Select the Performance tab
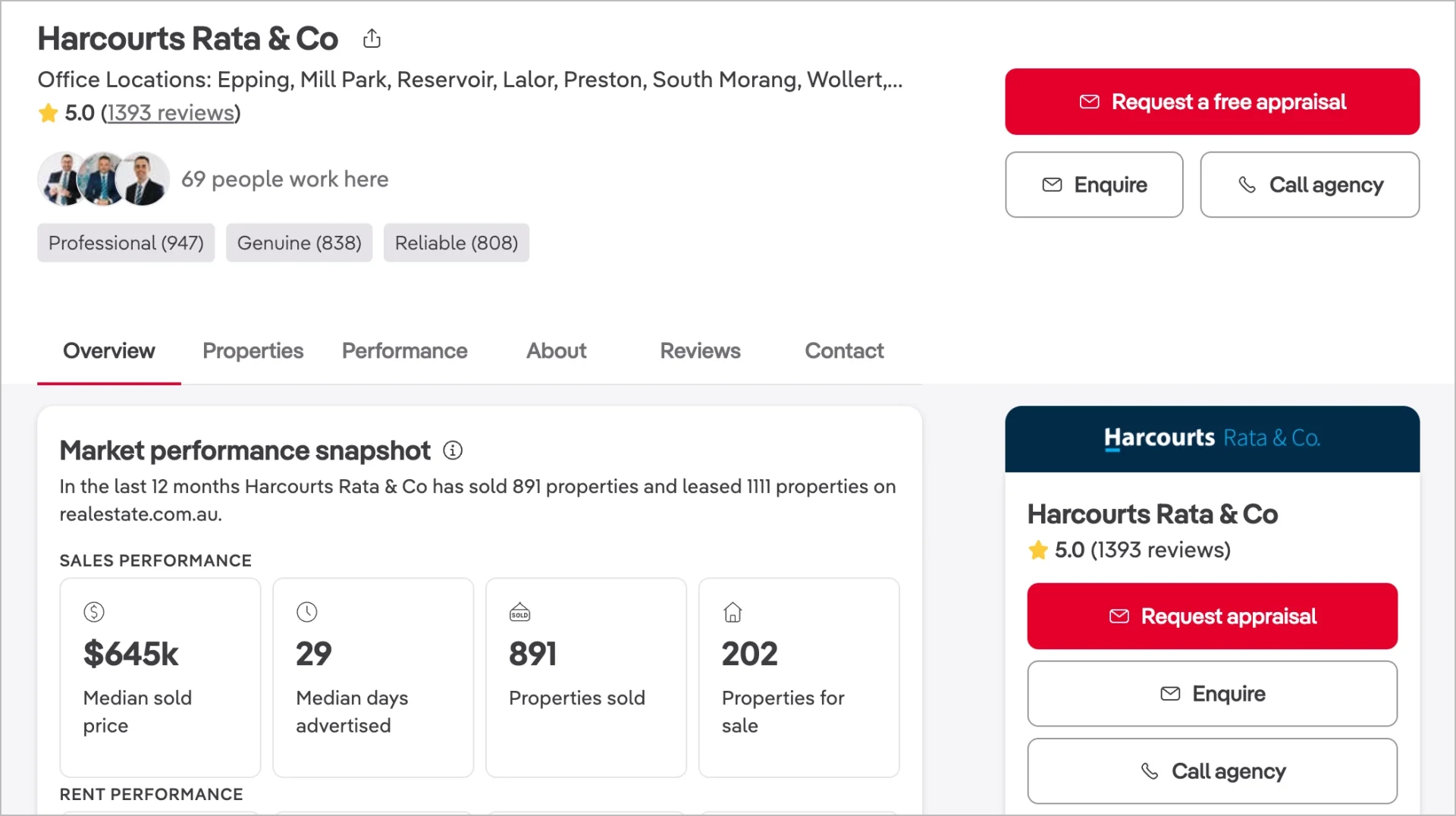The image size is (1456, 816). pyautogui.click(x=404, y=350)
